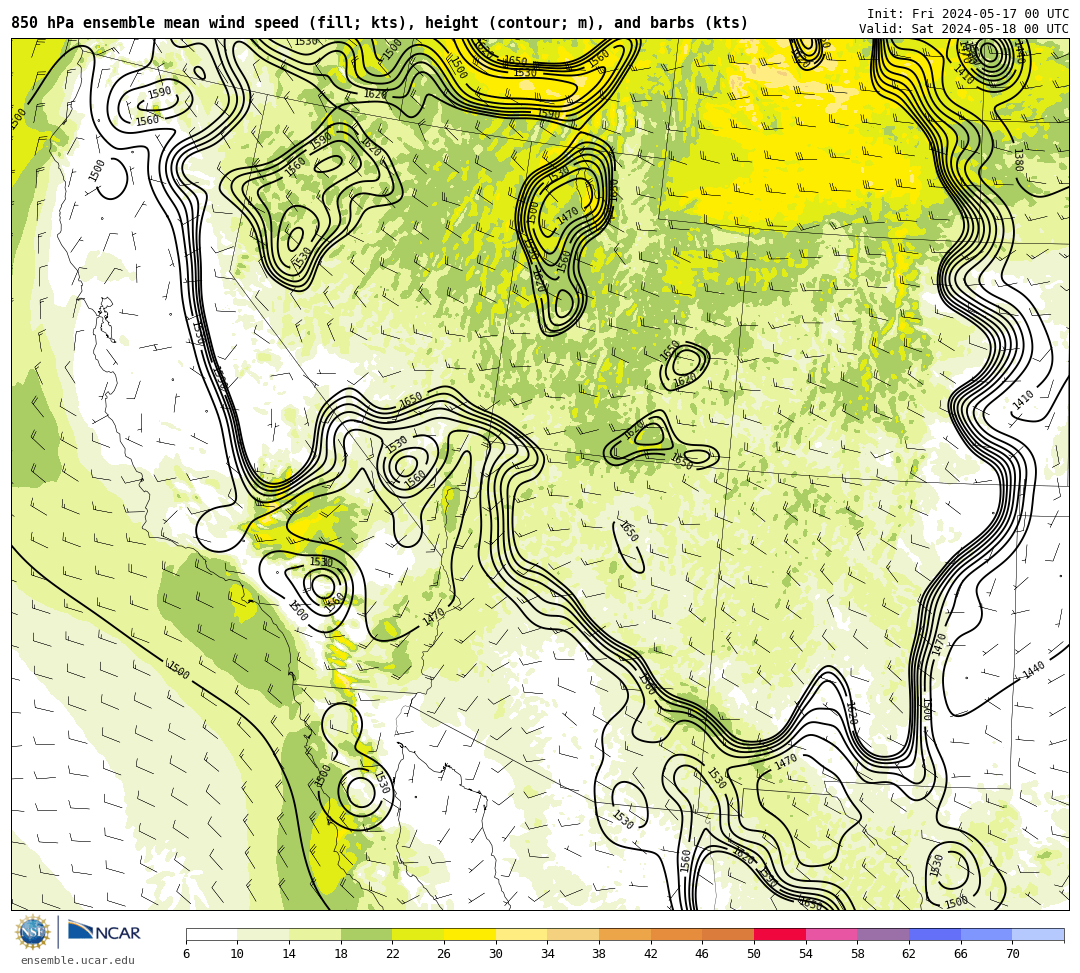Click the colorbar label 6
The image size is (1080, 973).
click(x=186, y=954)
